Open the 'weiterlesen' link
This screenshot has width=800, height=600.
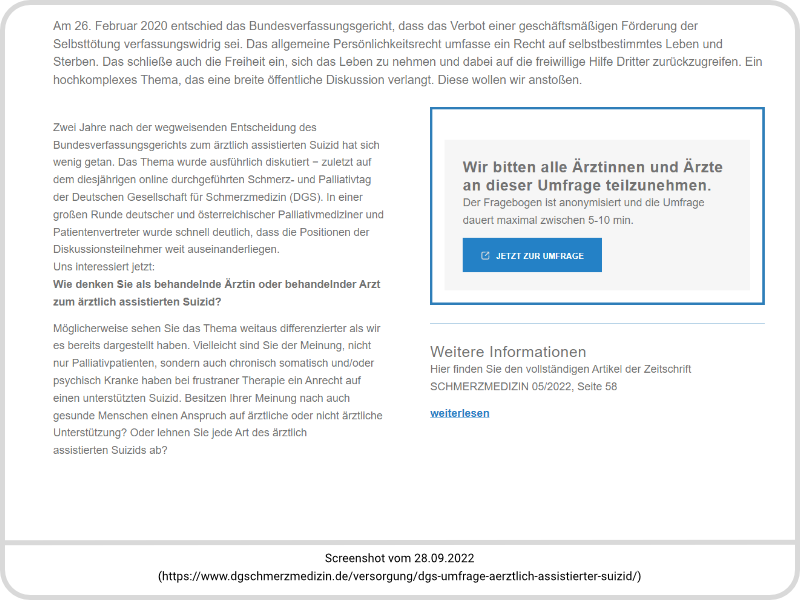point(460,413)
